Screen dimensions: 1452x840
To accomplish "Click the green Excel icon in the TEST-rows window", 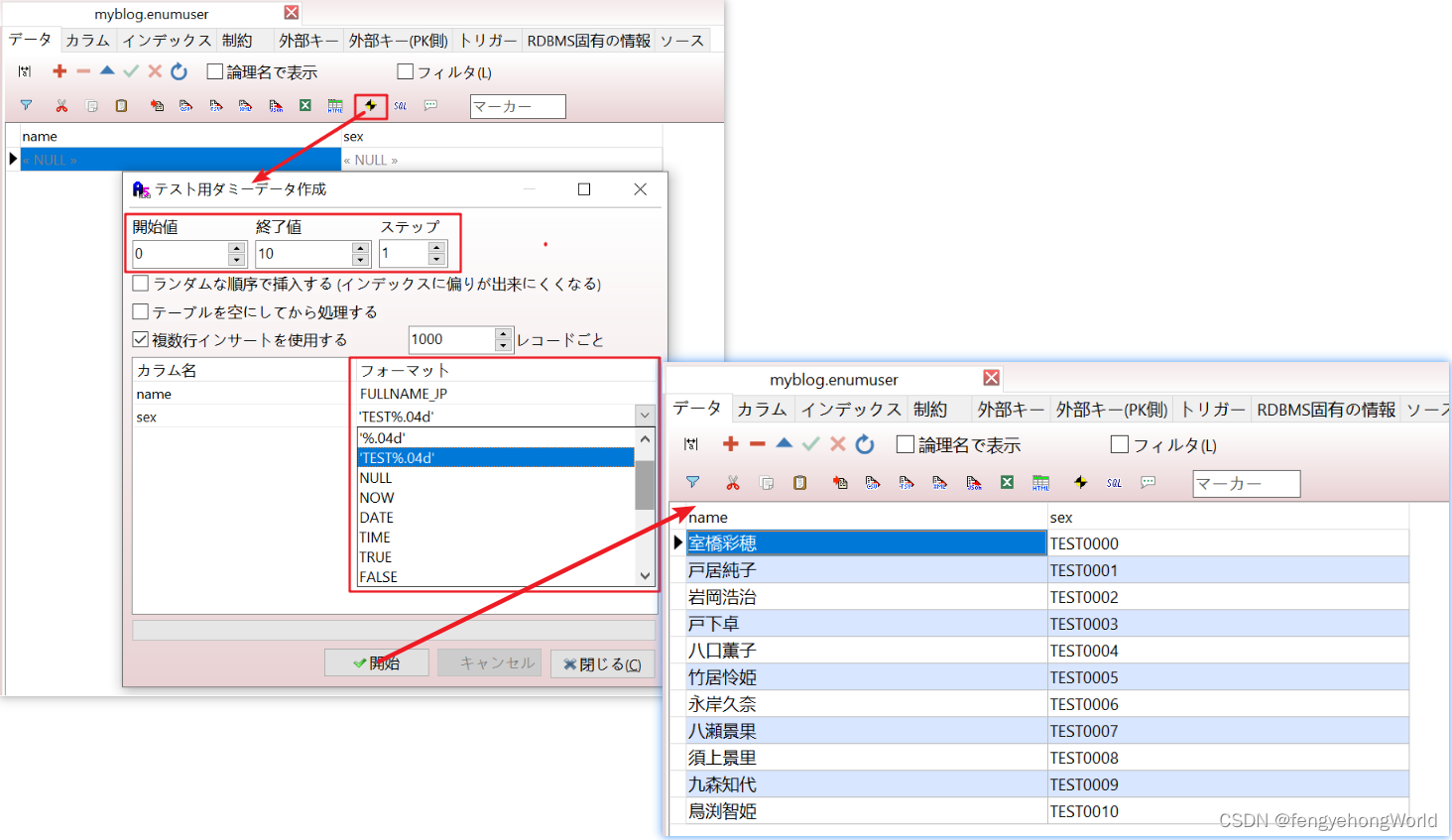I will [1007, 482].
